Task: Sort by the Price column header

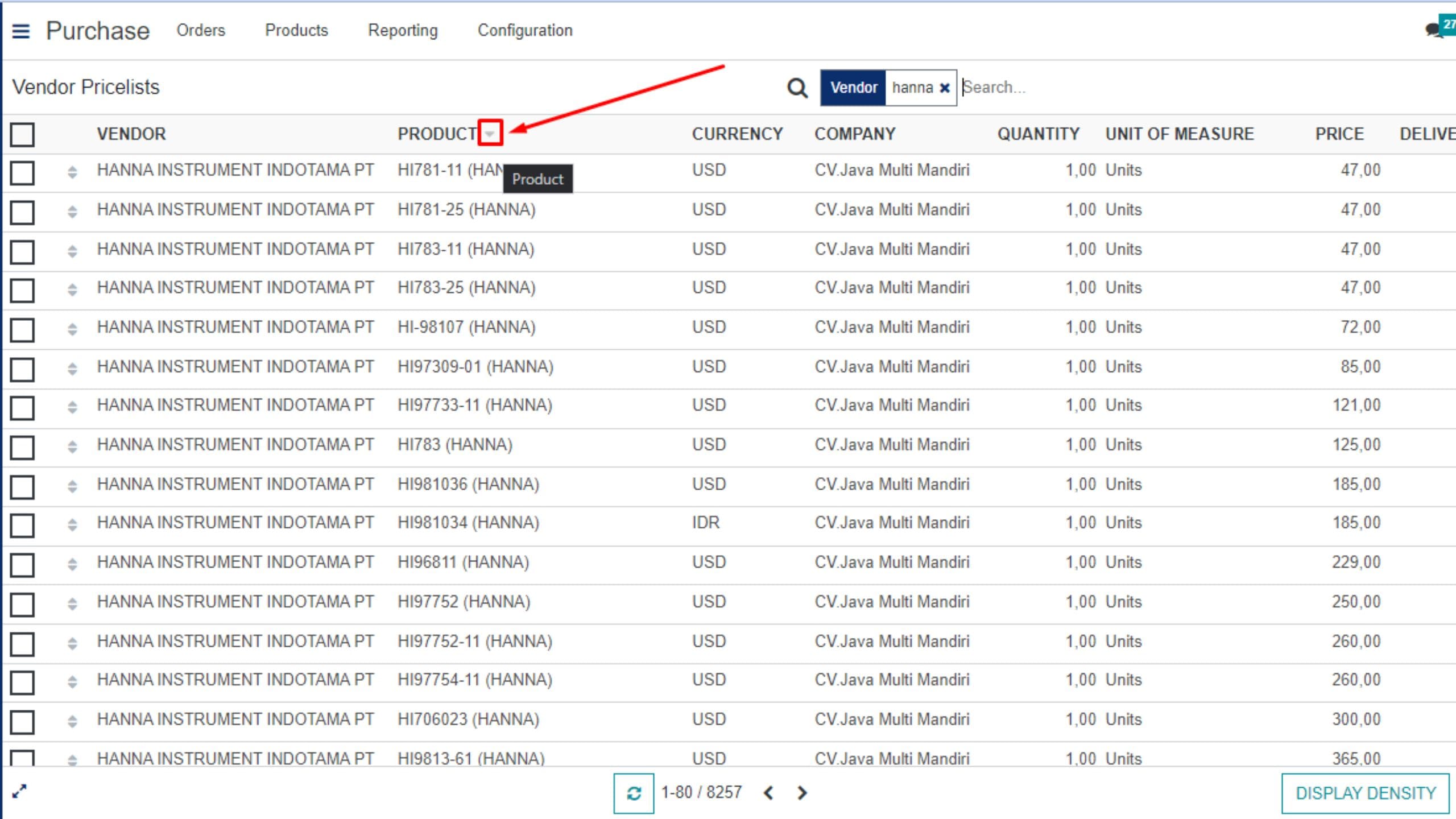Action: pos(1339,134)
